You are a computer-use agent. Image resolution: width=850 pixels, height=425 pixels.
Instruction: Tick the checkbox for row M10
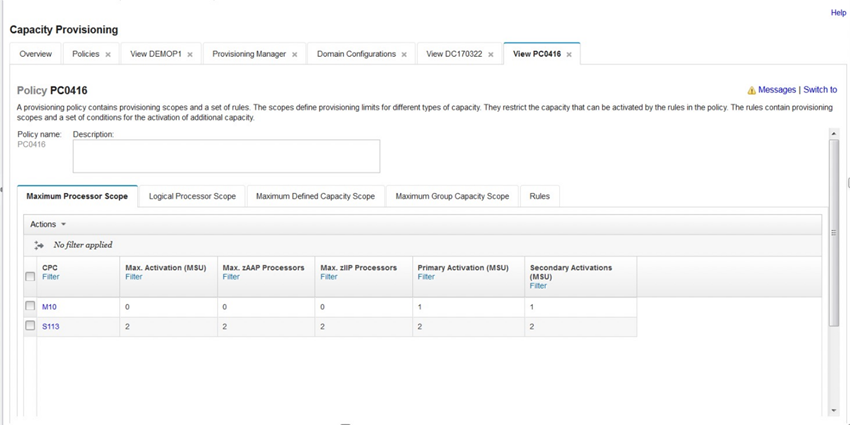[30, 307]
